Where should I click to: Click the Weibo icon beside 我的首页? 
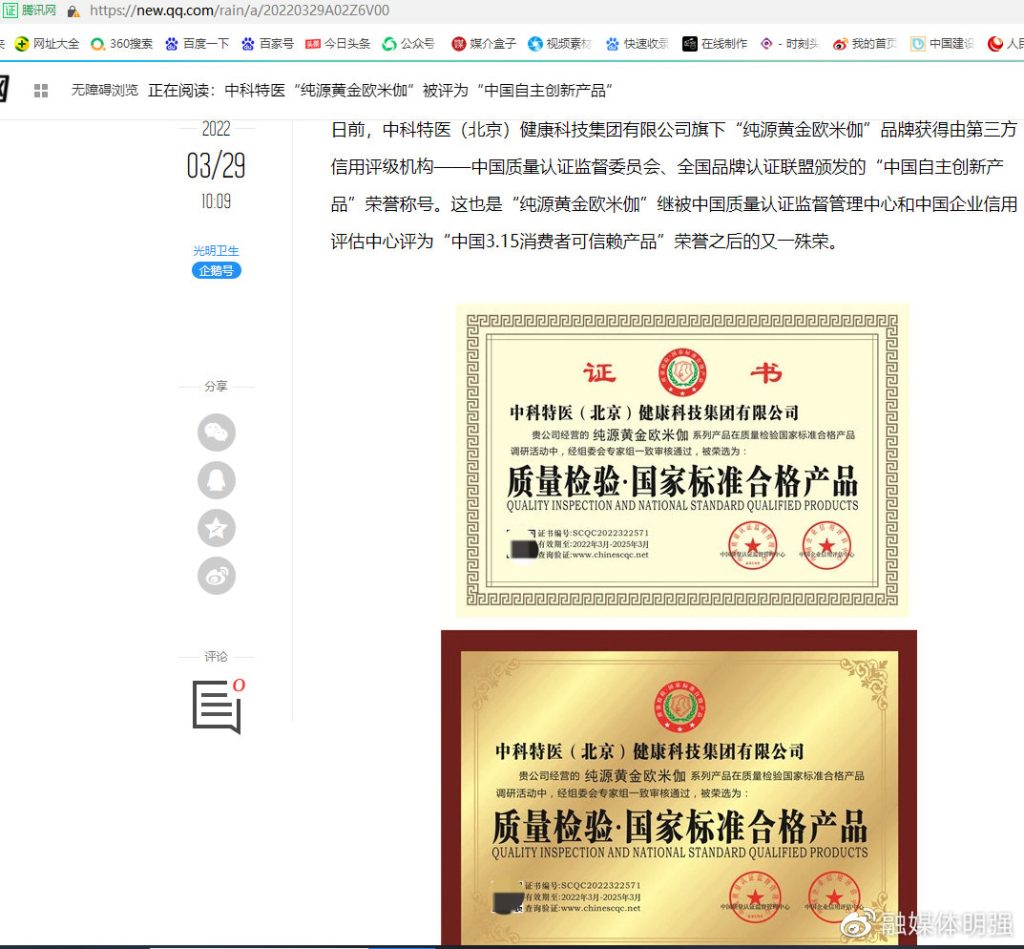(x=840, y=44)
